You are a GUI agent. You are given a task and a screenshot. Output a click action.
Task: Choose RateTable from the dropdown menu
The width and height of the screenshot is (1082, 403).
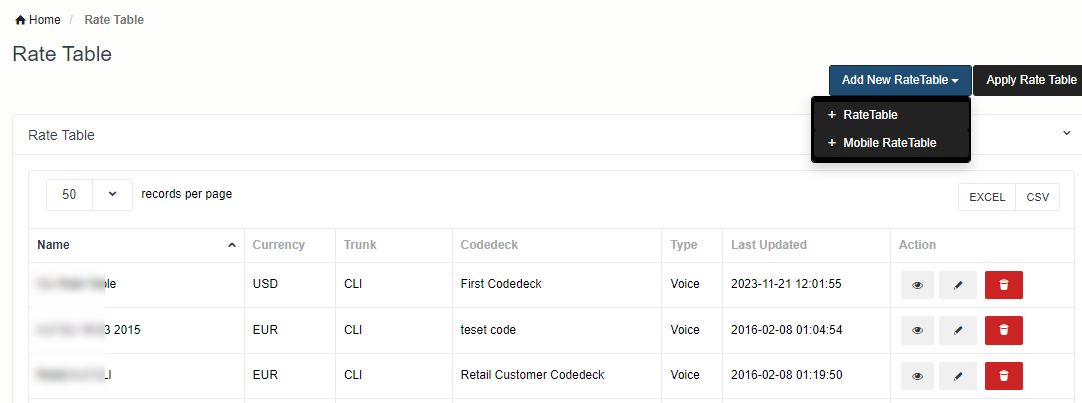tap(870, 115)
